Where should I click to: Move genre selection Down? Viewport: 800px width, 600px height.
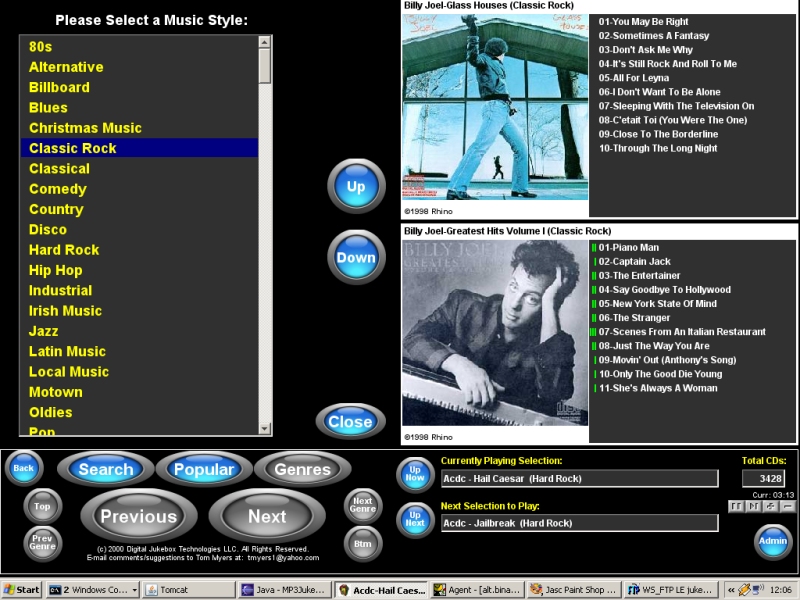[x=356, y=257]
